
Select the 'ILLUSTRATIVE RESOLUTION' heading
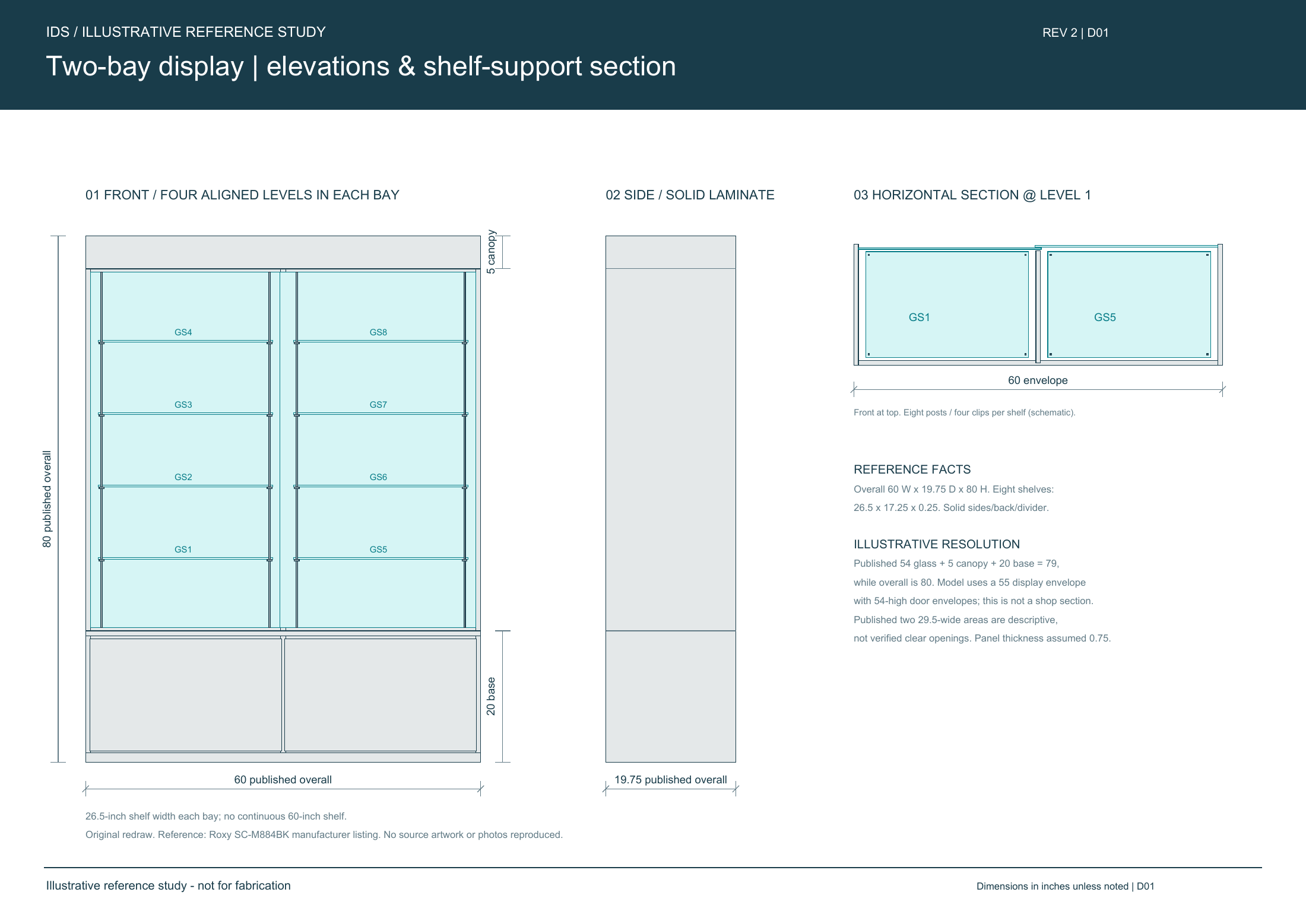pyautogui.click(x=937, y=544)
